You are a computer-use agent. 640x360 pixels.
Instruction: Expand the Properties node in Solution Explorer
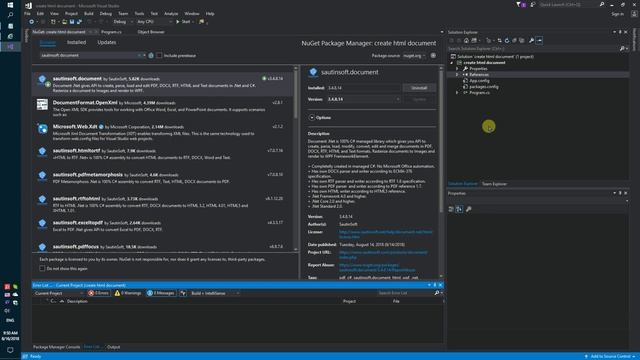(457, 69)
